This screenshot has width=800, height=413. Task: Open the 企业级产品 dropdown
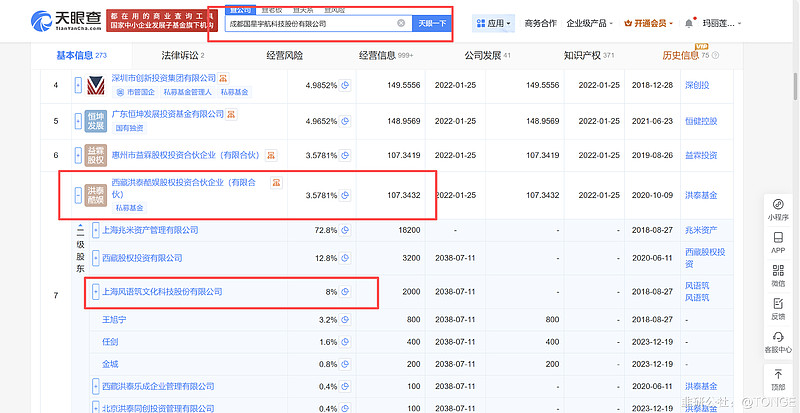click(589, 23)
